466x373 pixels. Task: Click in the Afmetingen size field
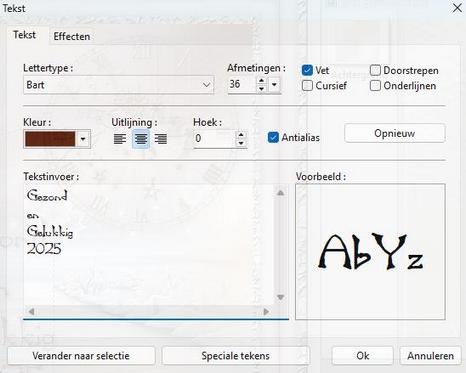pyautogui.click(x=242, y=85)
